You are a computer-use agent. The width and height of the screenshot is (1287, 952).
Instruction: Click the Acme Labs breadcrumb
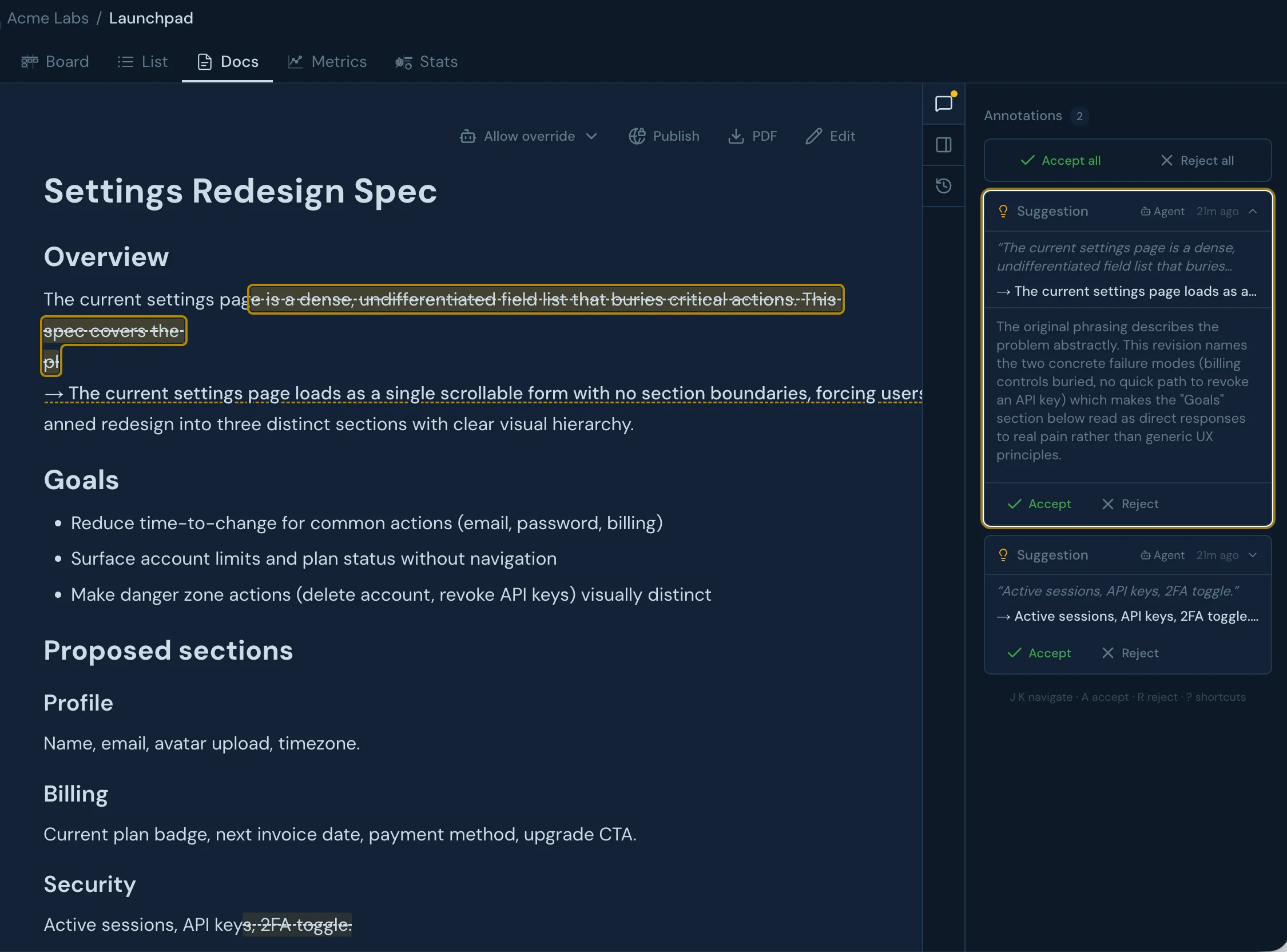pyautogui.click(x=48, y=18)
